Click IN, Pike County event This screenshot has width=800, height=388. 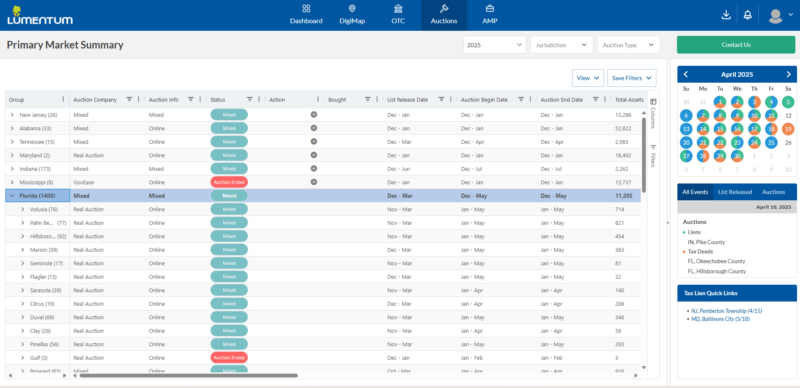(706, 242)
